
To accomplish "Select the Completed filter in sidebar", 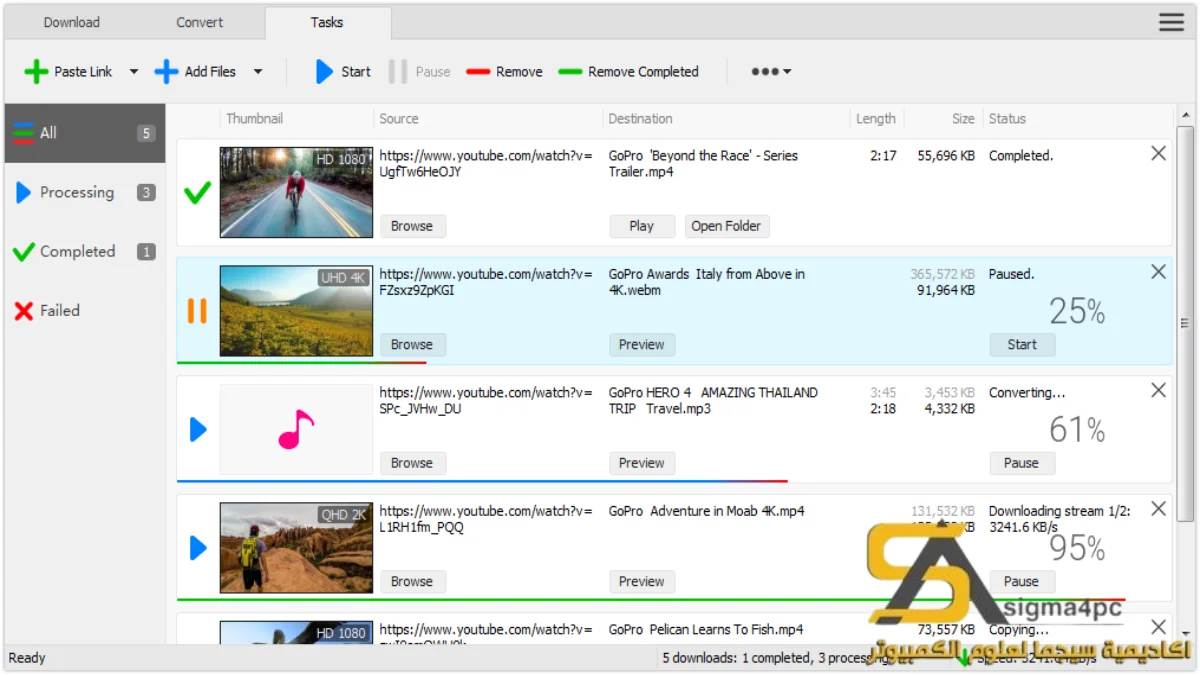I will coord(85,251).
